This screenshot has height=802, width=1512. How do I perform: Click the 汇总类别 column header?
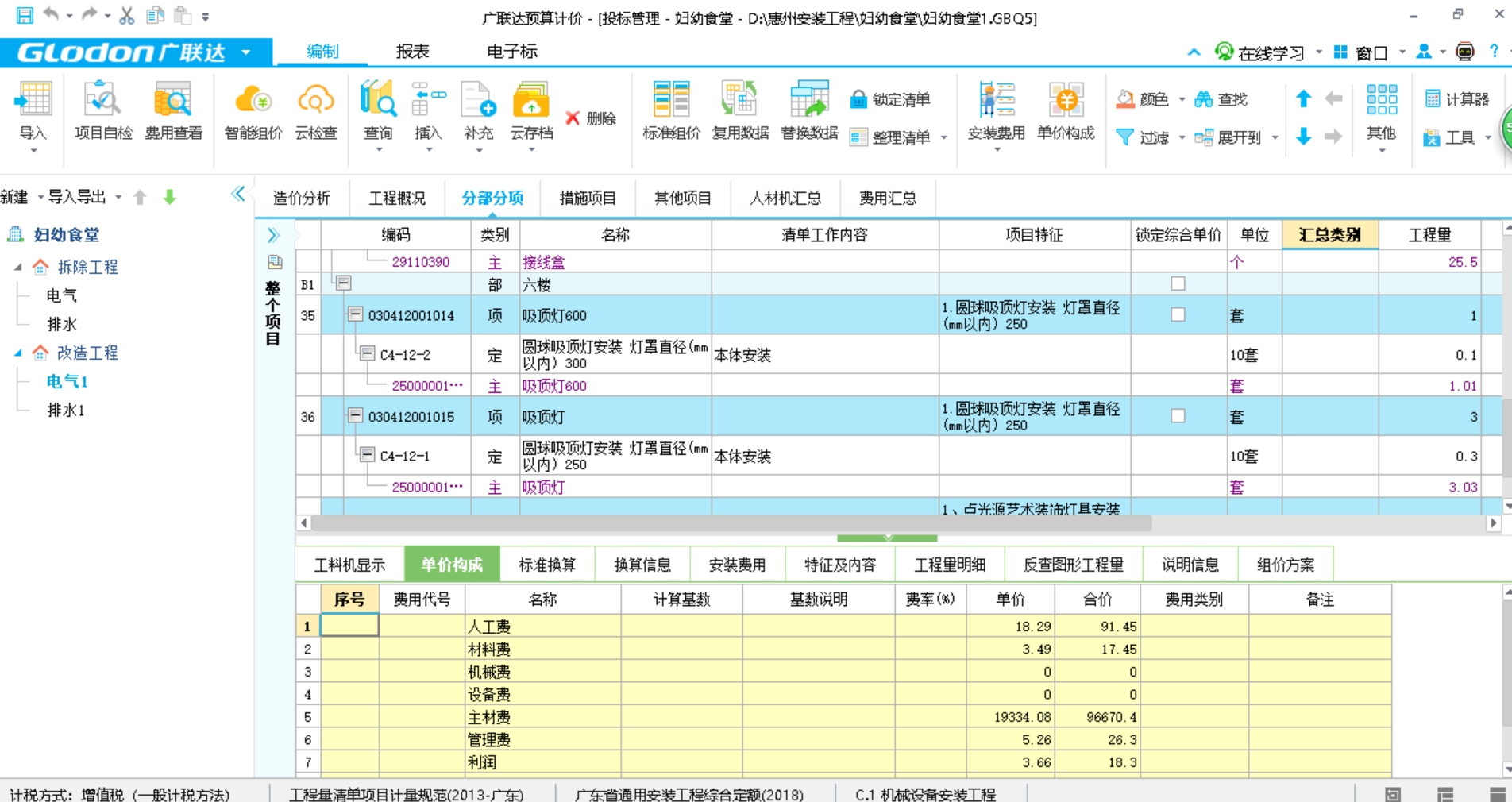point(1330,234)
